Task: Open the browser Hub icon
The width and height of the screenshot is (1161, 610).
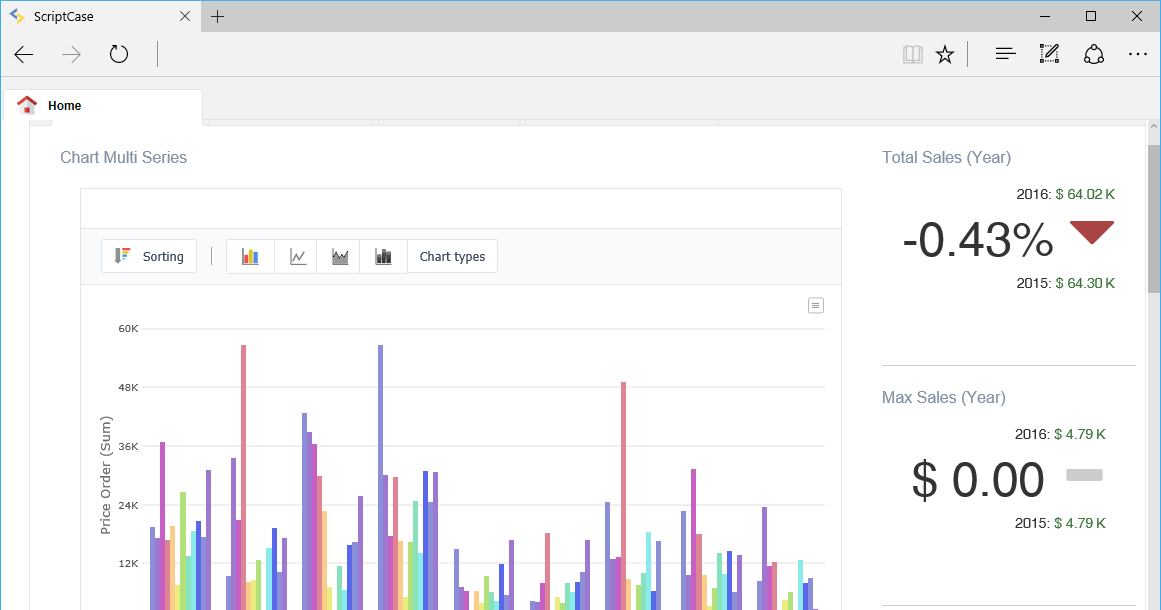Action: [1006, 54]
